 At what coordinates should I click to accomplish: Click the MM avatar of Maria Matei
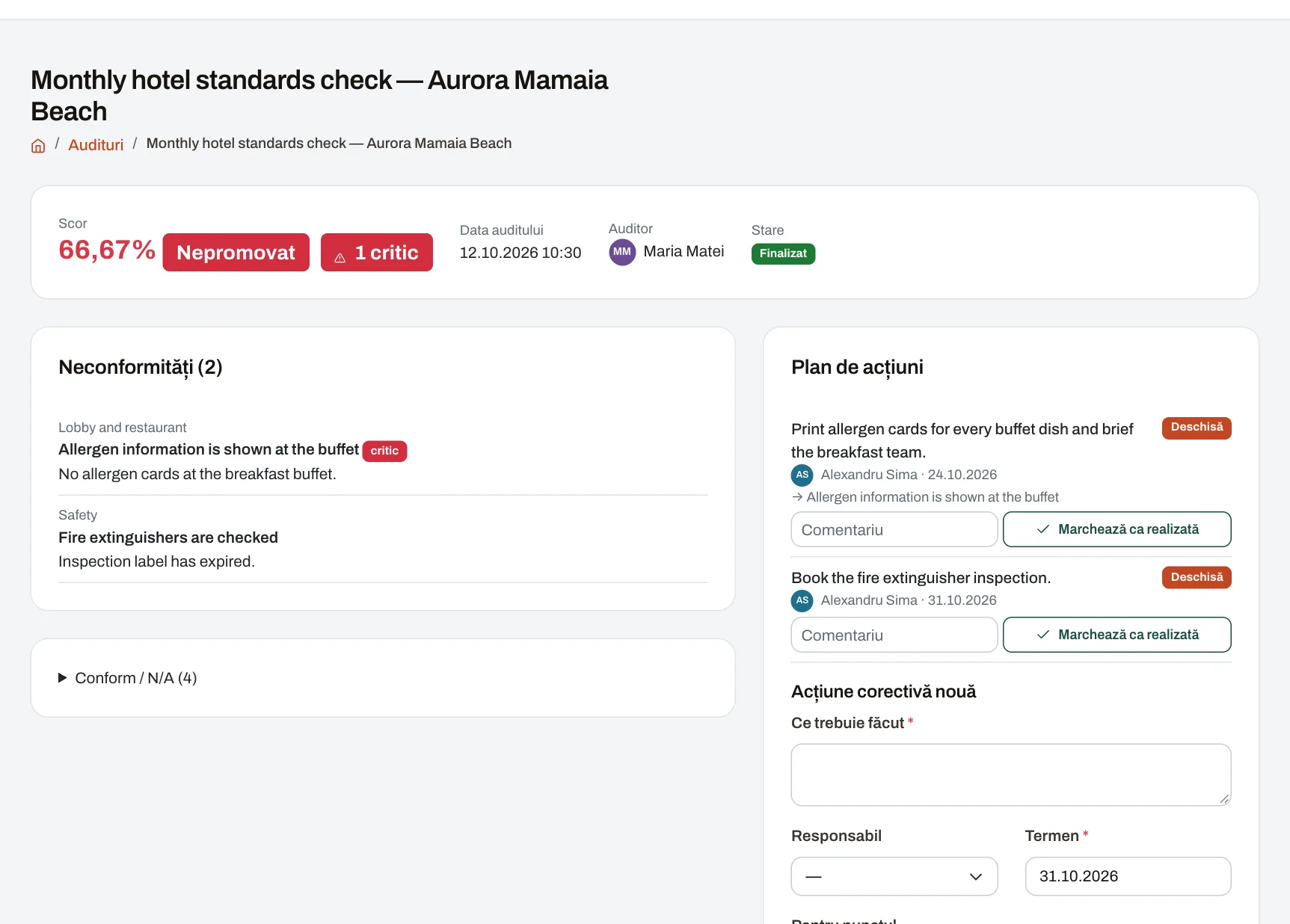pos(622,252)
